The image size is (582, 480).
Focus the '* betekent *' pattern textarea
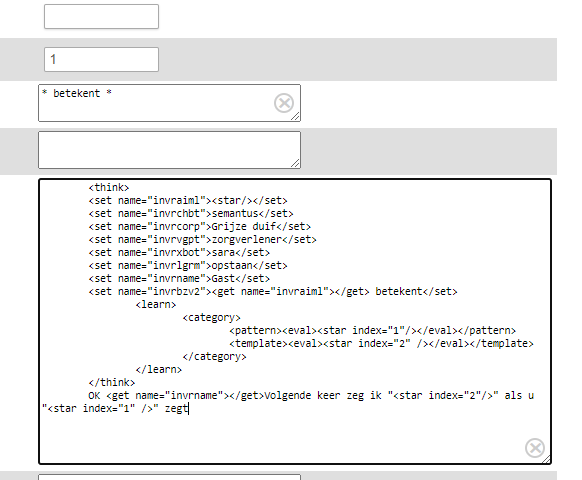(169, 103)
